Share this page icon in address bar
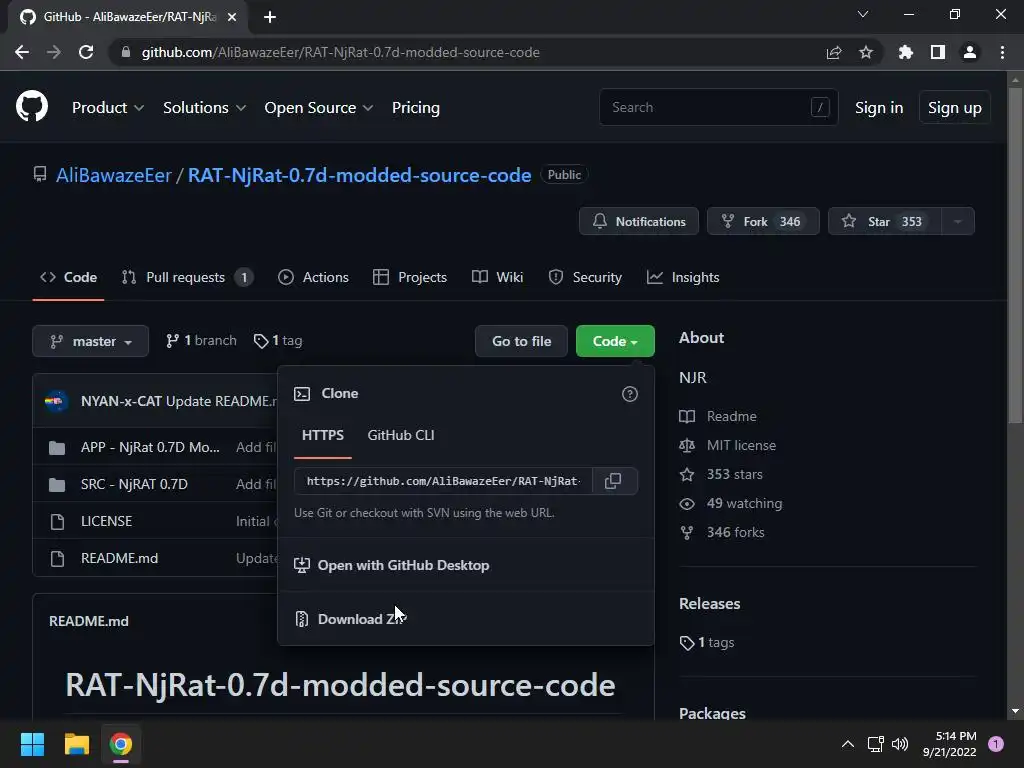The height and width of the screenshot is (768, 1024). tap(834, 52)
